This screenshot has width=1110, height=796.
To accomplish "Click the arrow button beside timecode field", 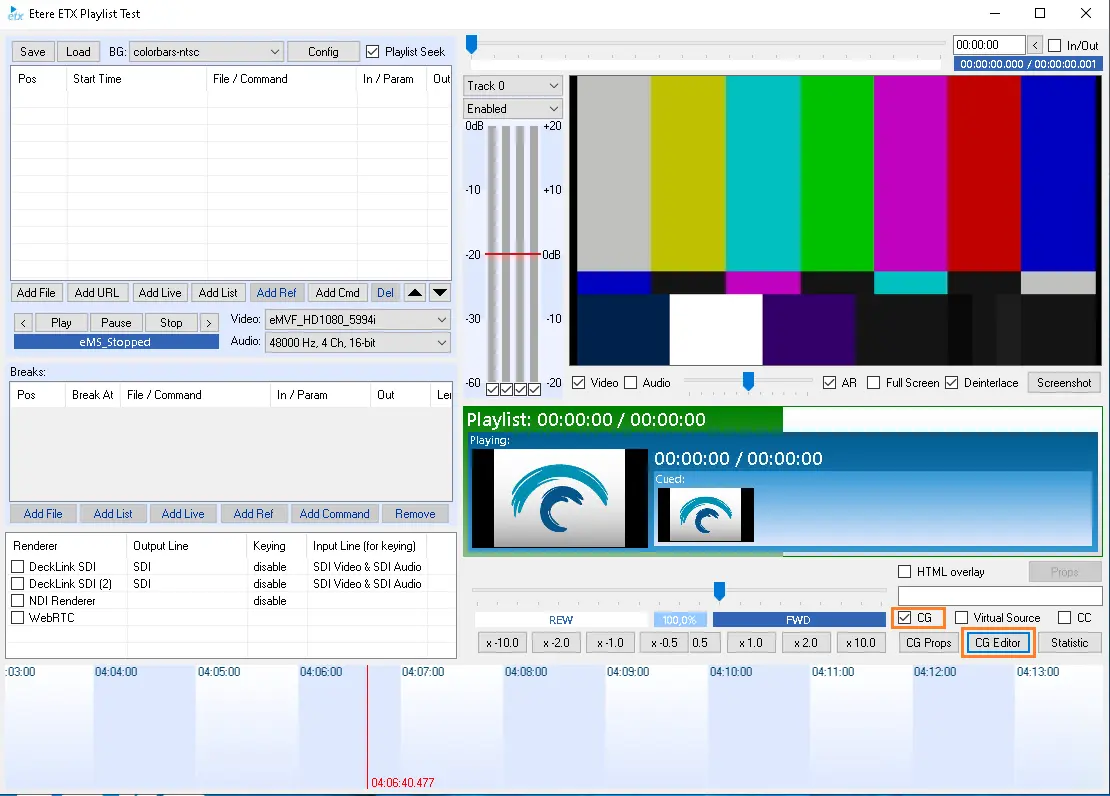I will click(1035, 45).
